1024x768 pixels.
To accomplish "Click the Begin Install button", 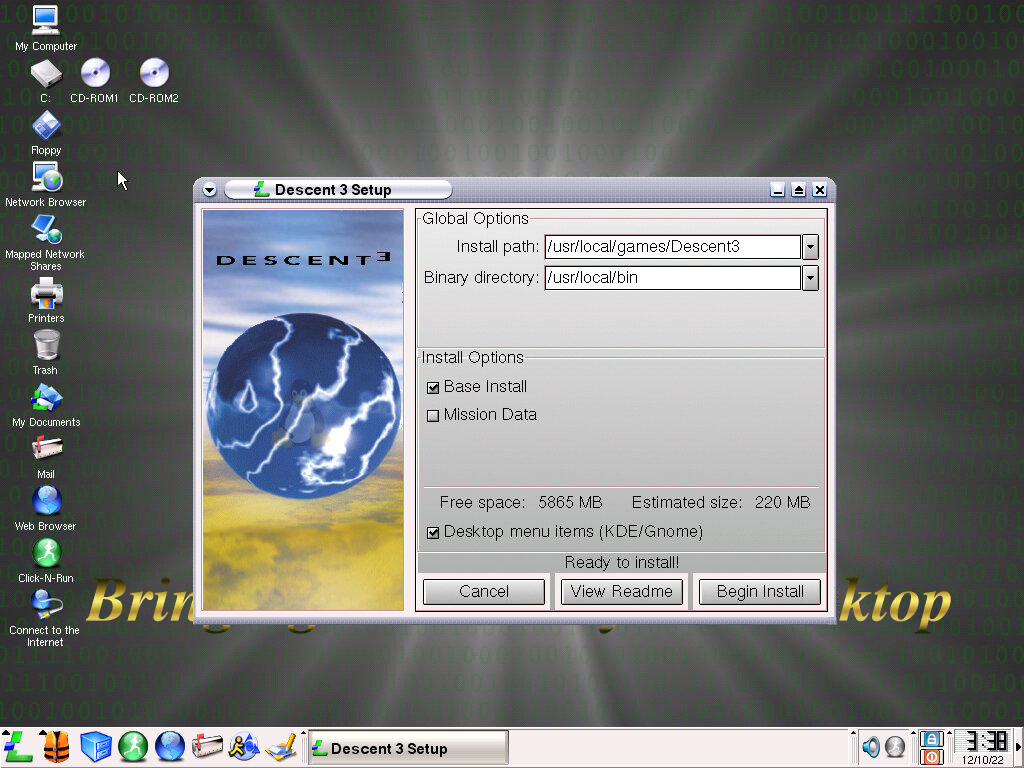I will click(x=760, y=592).
